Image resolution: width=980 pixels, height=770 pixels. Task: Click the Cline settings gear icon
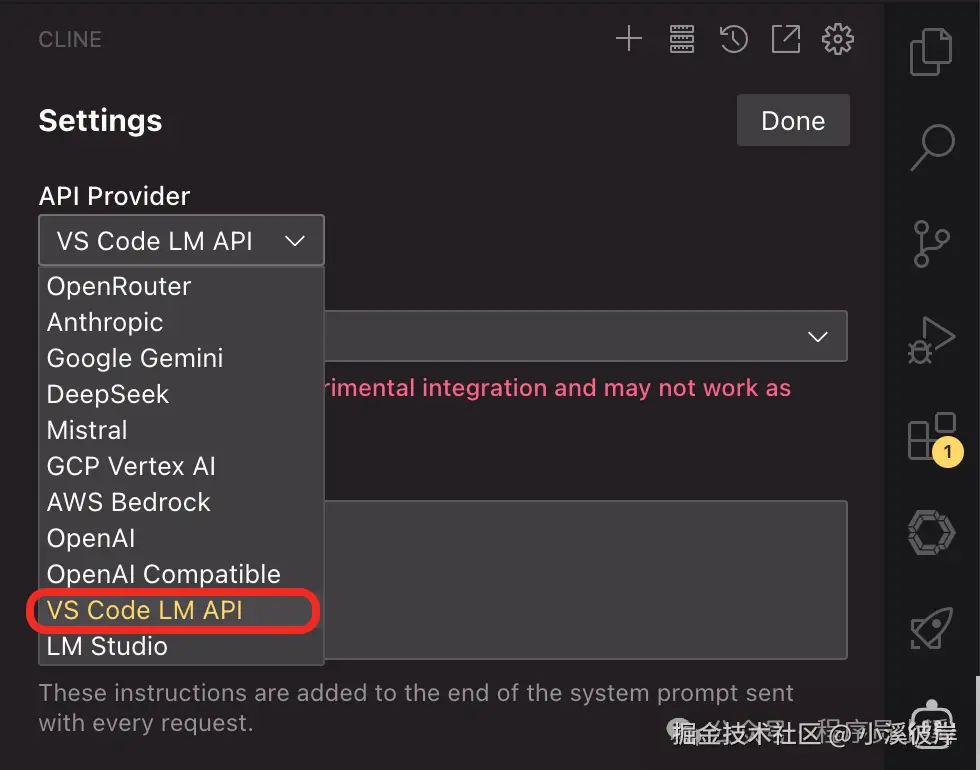point(838,40)
